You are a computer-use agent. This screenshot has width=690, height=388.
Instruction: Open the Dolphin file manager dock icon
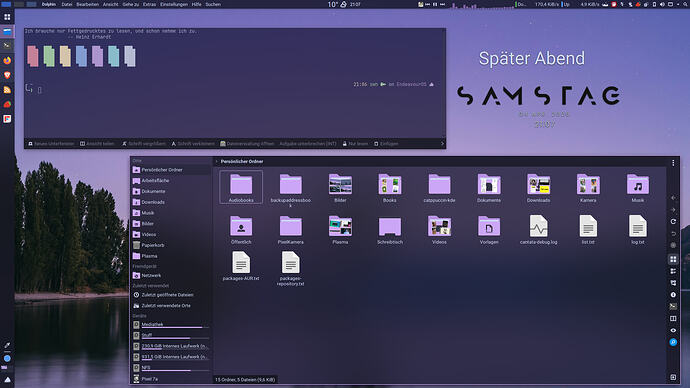[x=7, y=32]
